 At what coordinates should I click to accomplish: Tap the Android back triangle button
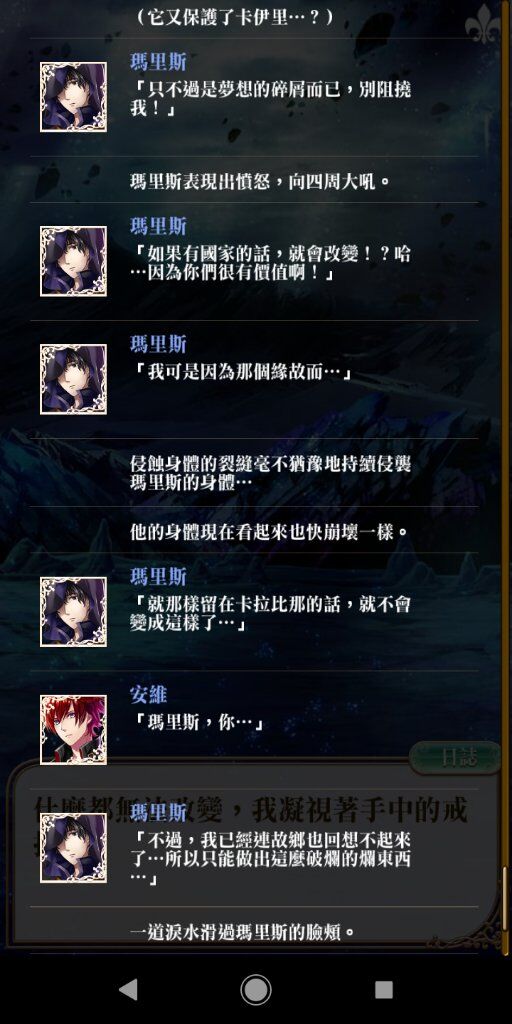point(128,989)
